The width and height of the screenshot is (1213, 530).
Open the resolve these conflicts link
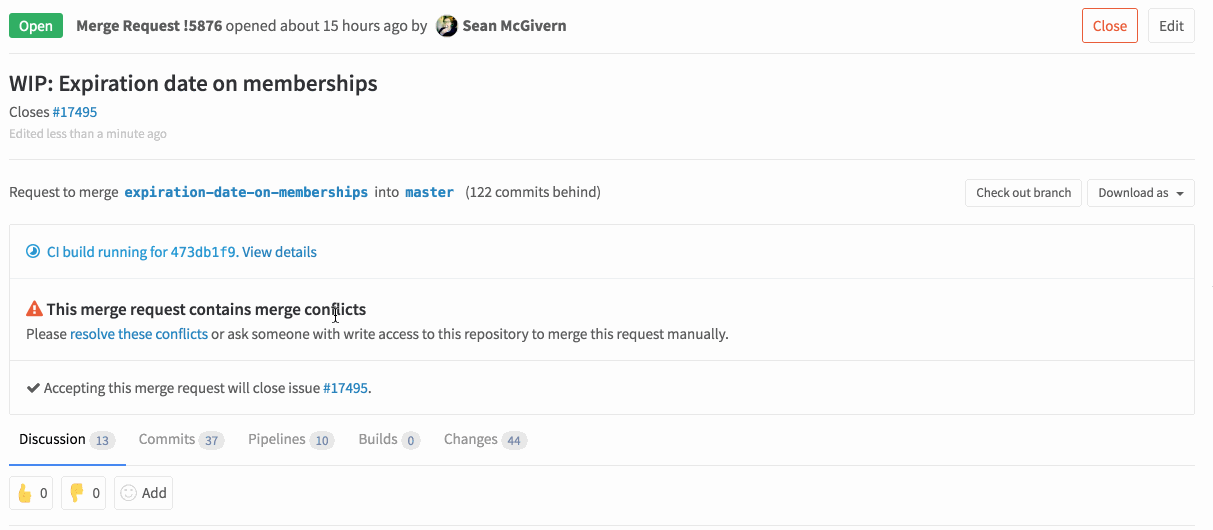tap(139, 334)
